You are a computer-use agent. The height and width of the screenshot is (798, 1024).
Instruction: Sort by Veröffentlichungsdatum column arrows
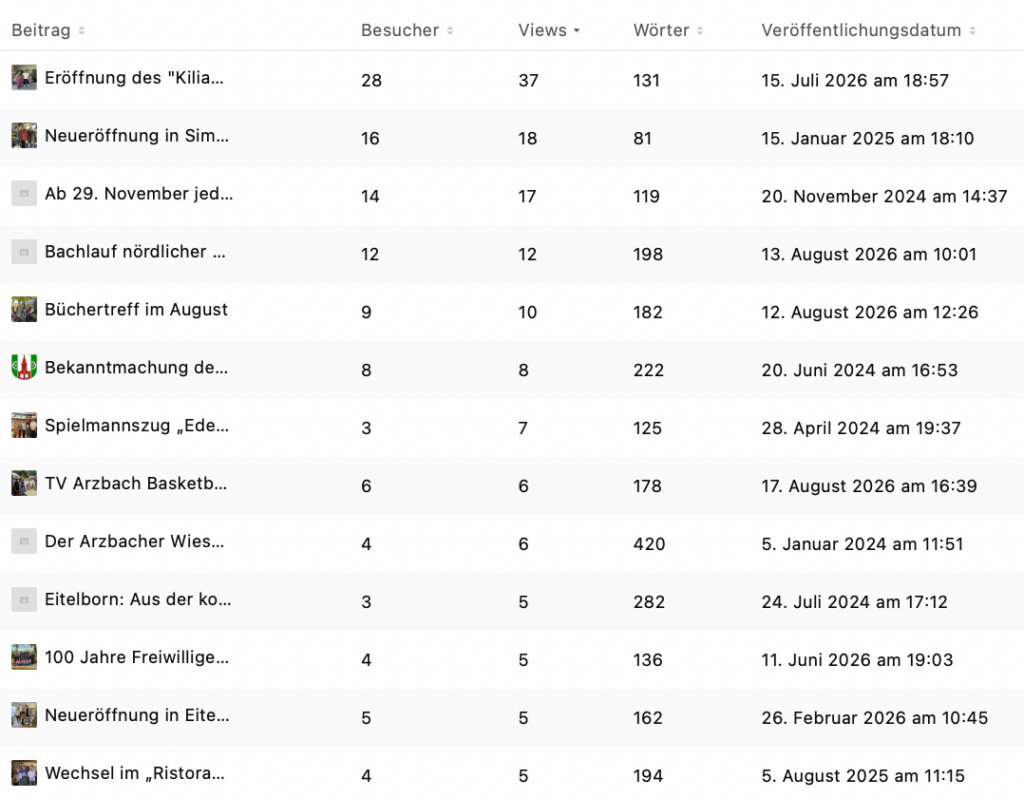tap(972, 31)
